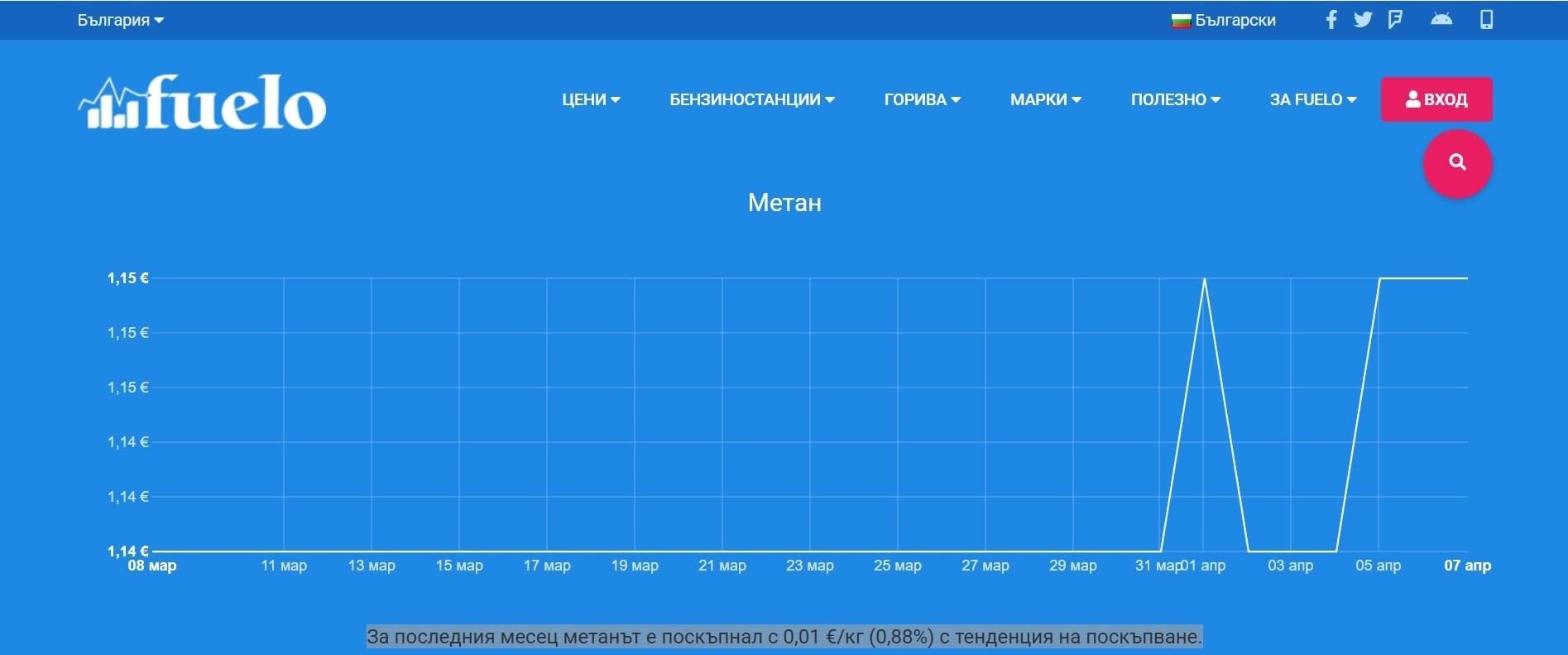Screen dimensions: 1568x655
Task: Click the chart peak at 01 апр
Action: point(1204,279)
